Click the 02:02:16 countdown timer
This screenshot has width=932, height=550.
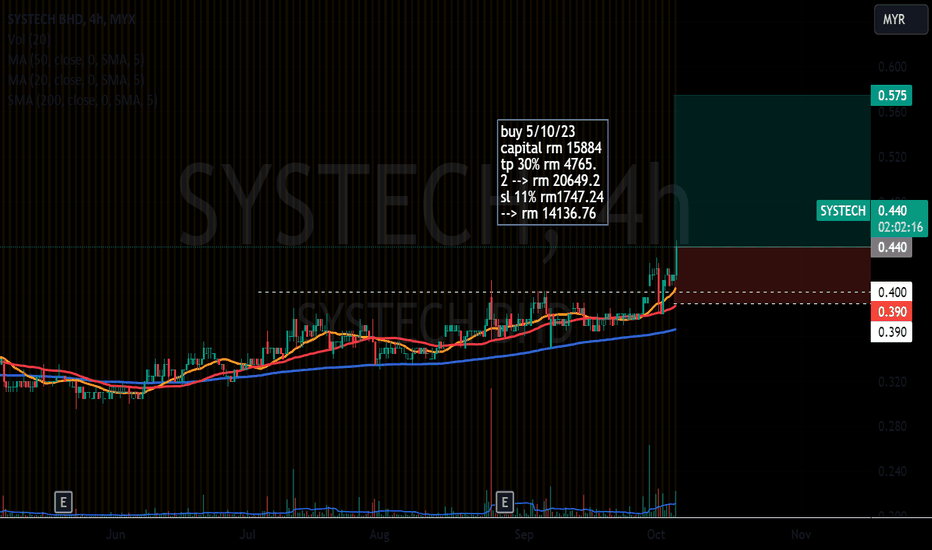[x=900, y=227]
